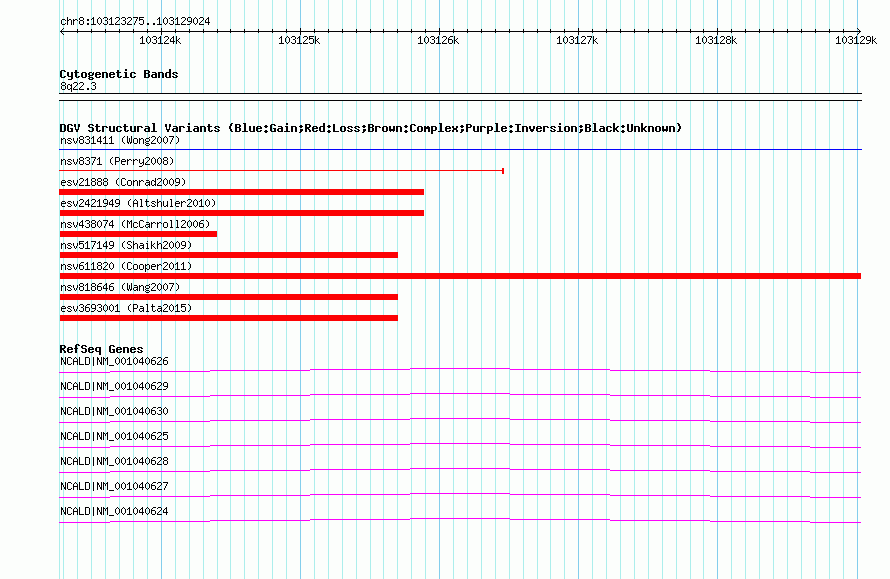The height and width of the screenshot is (579, 890).
Task: Select magenta intron line of NM_001040628
Action: 460,469
